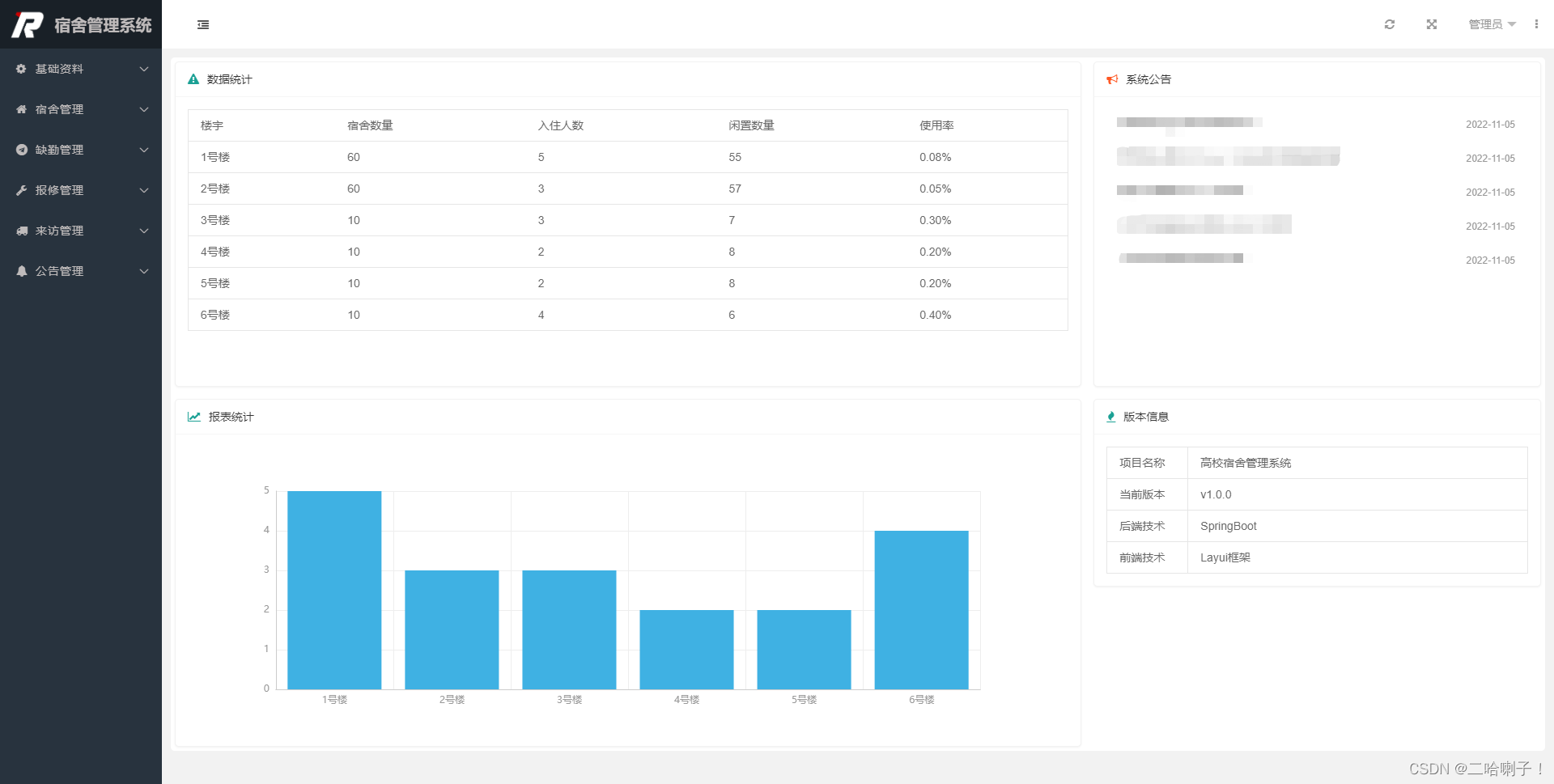Image resolution: width=1554 pixels, height=784 pixels.
Task: Click the 高校宿舍管理系统 project name cell
Action: [1357, 463]
